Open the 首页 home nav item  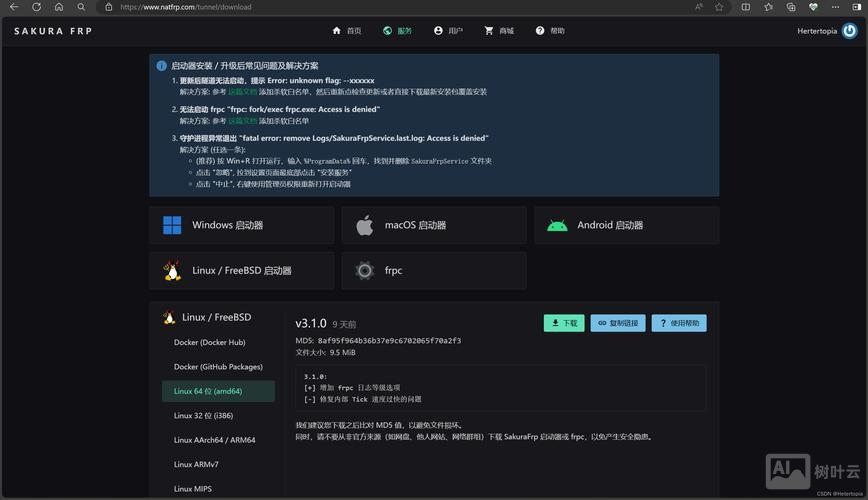(x=347, y=31)
